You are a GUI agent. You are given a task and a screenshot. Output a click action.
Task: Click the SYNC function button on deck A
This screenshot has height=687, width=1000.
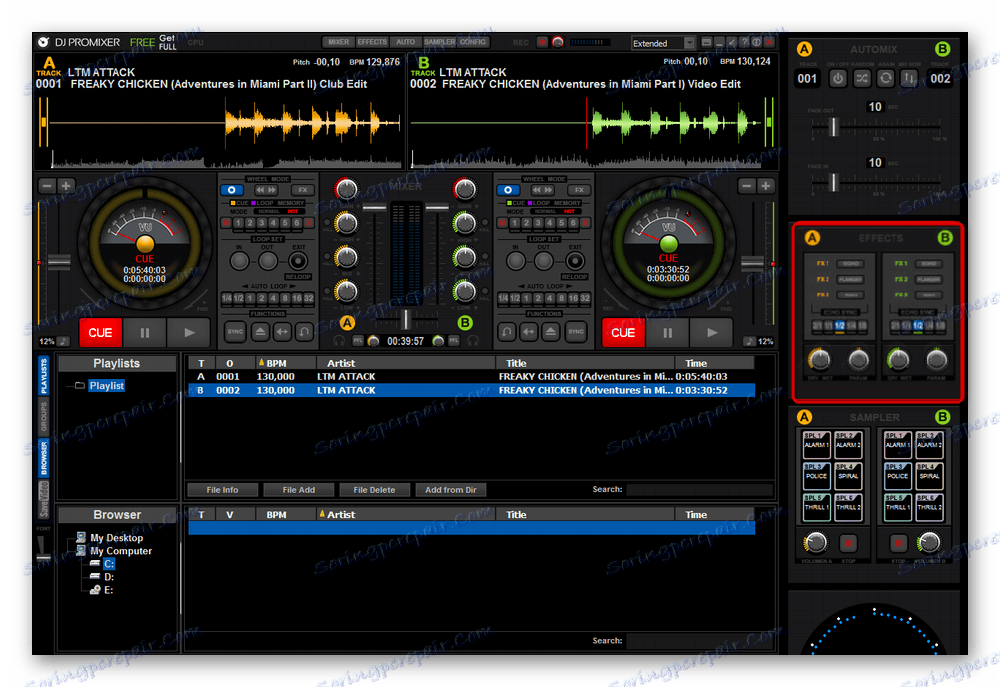pos(235,332)
